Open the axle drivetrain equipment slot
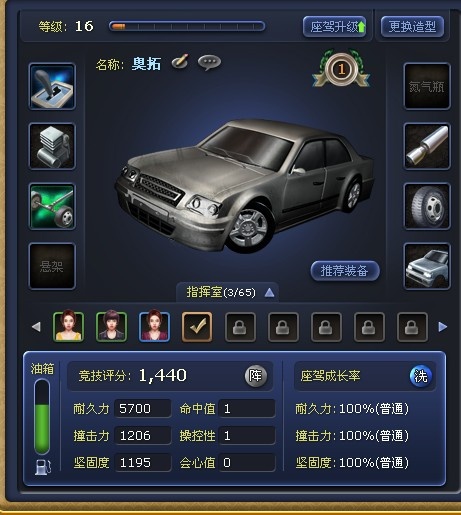Screen dimensions: 461x515 click(52, 206)
